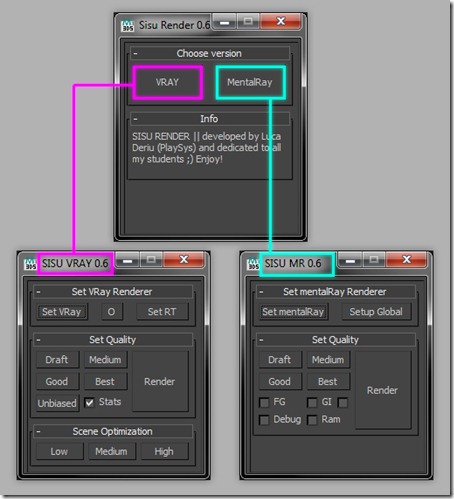
Task: Enable the FG checkbox
Action: click(264, 402)
